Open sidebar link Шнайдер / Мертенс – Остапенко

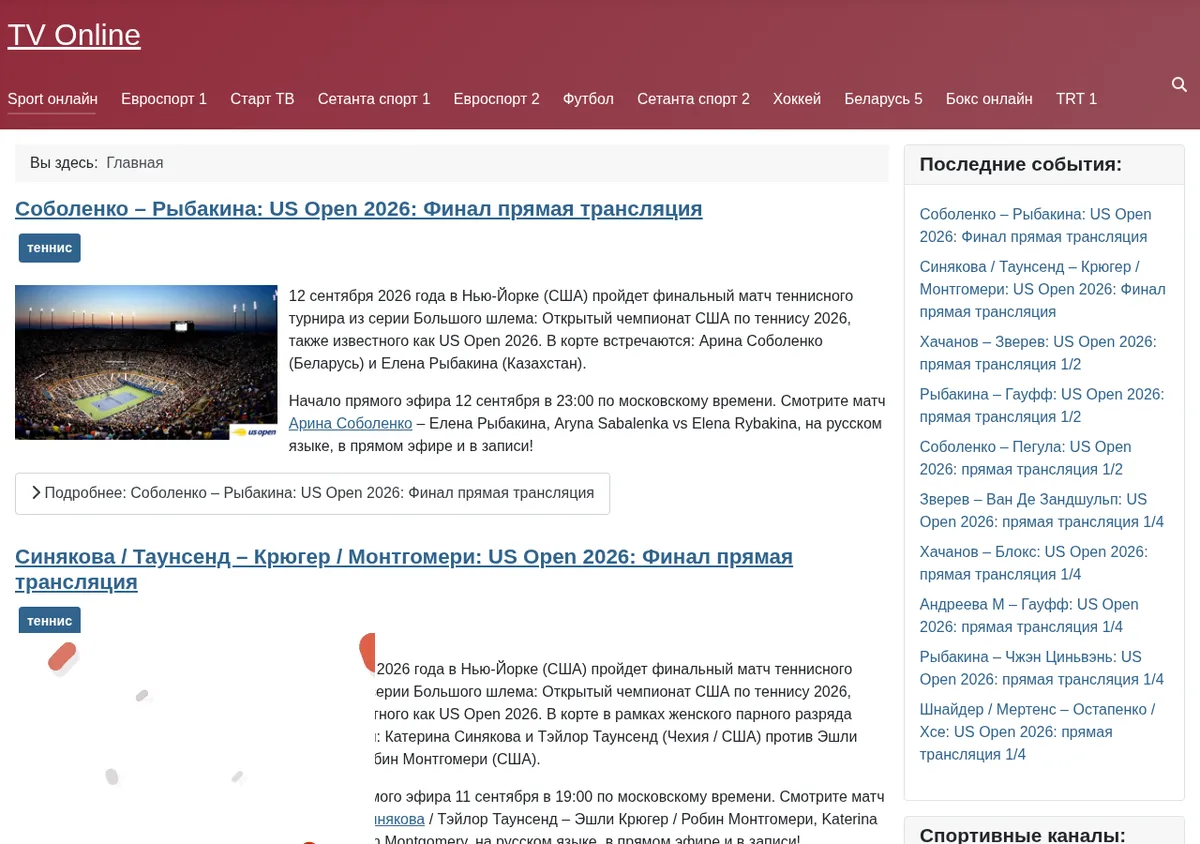[x=1037, y=731]
